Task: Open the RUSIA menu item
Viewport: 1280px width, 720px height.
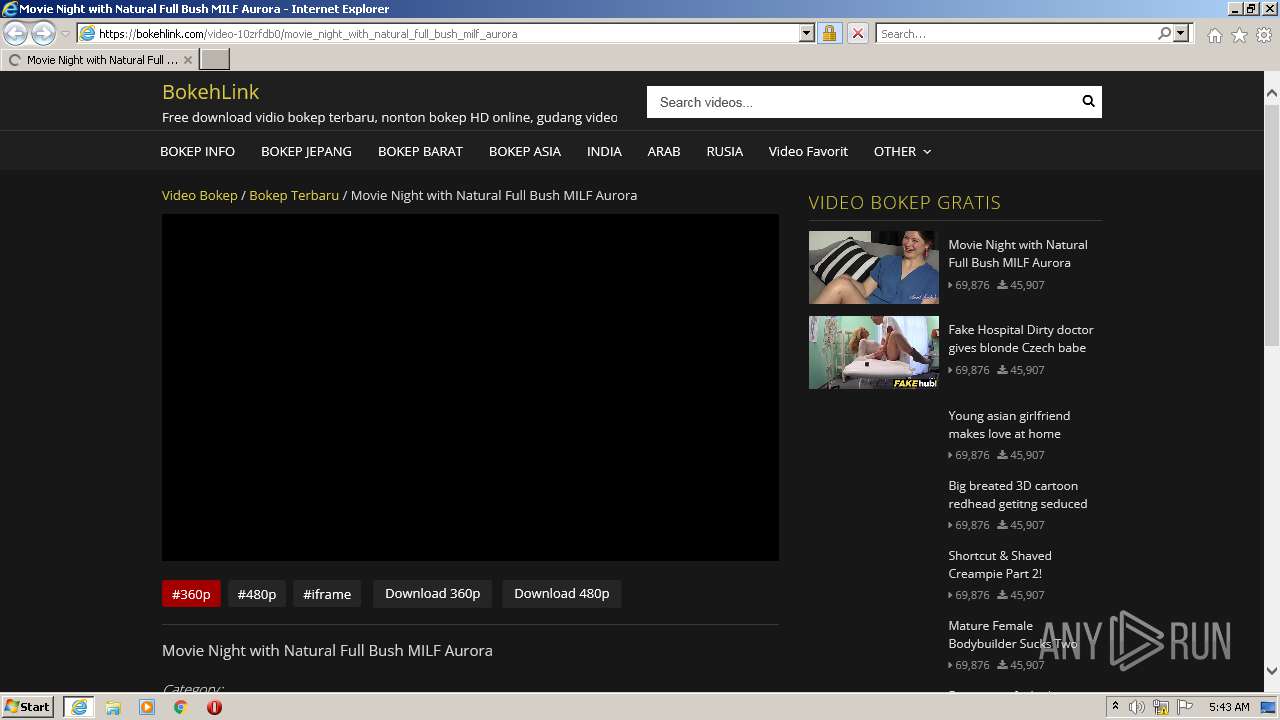Action: pyautogui.click(x=724, y=151)
